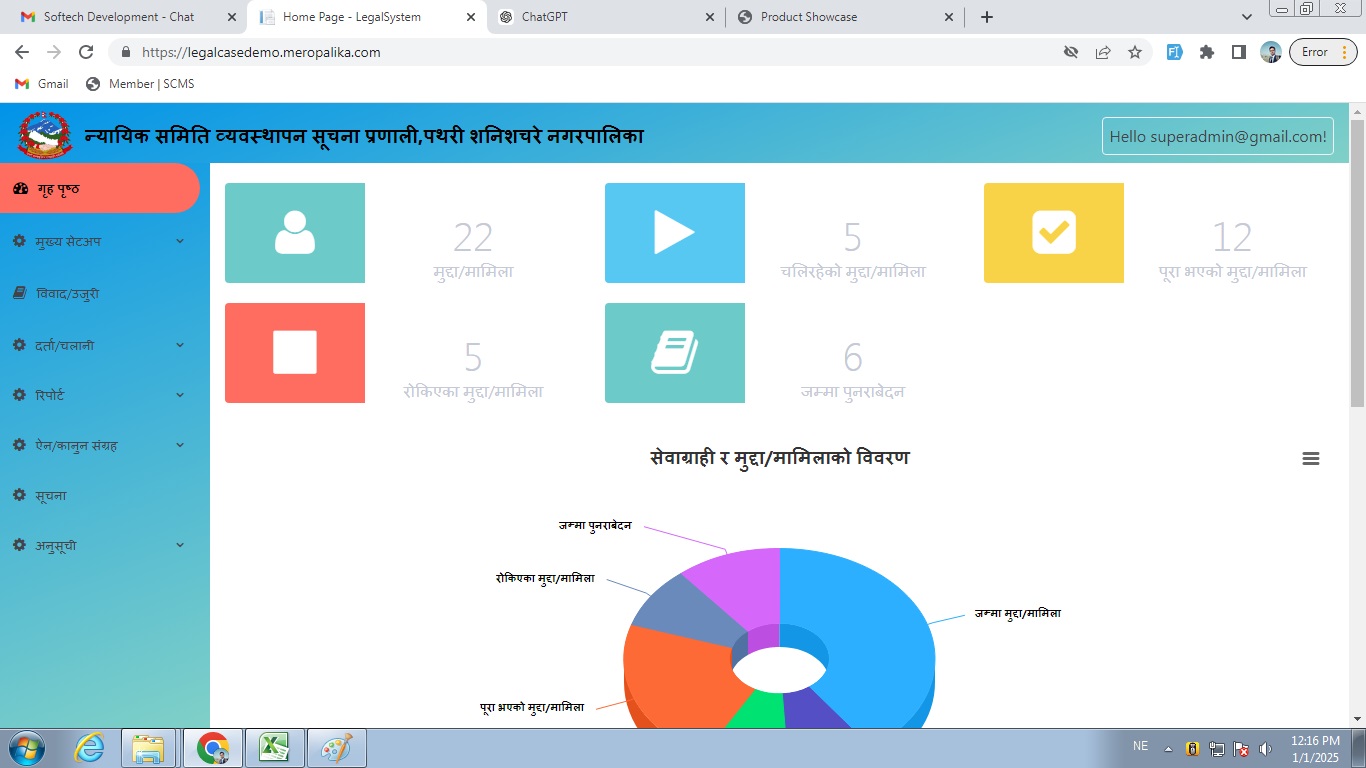Expand the दर्ता/चलानी sidebar menu

point(100,345)
